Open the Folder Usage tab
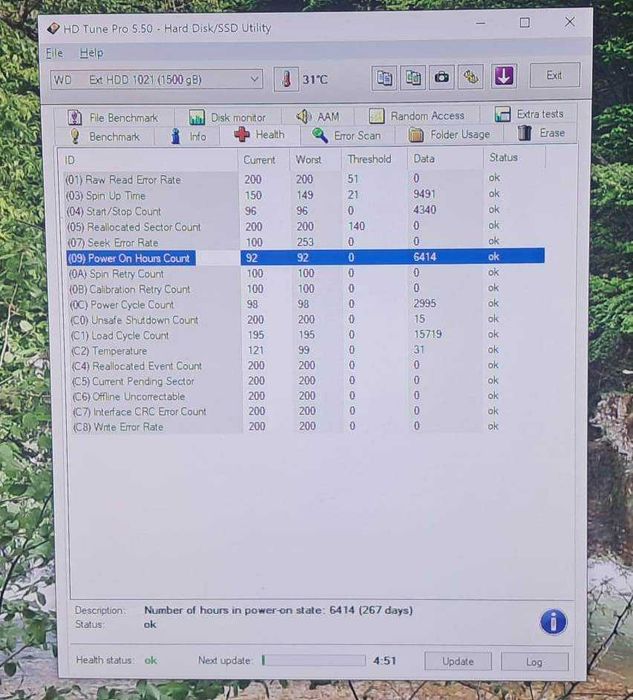Image resolution: width=633 pixels, height=700 pixels. [x=450, y=134]
